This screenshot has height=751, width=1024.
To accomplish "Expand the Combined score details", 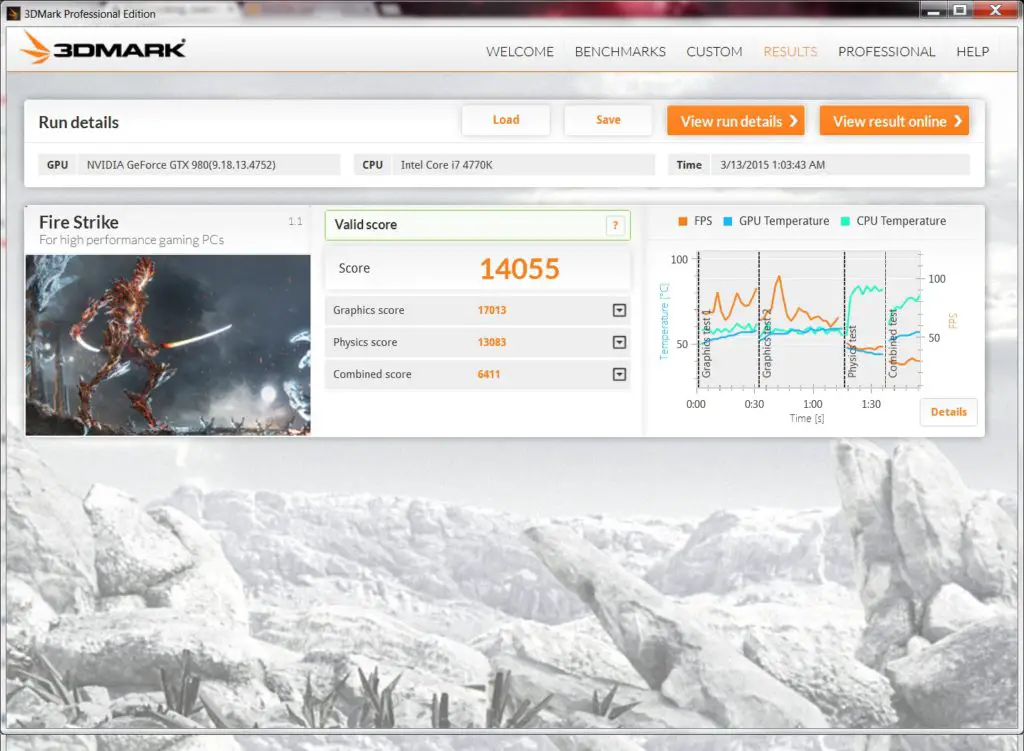I will click(x=619, y=374).
